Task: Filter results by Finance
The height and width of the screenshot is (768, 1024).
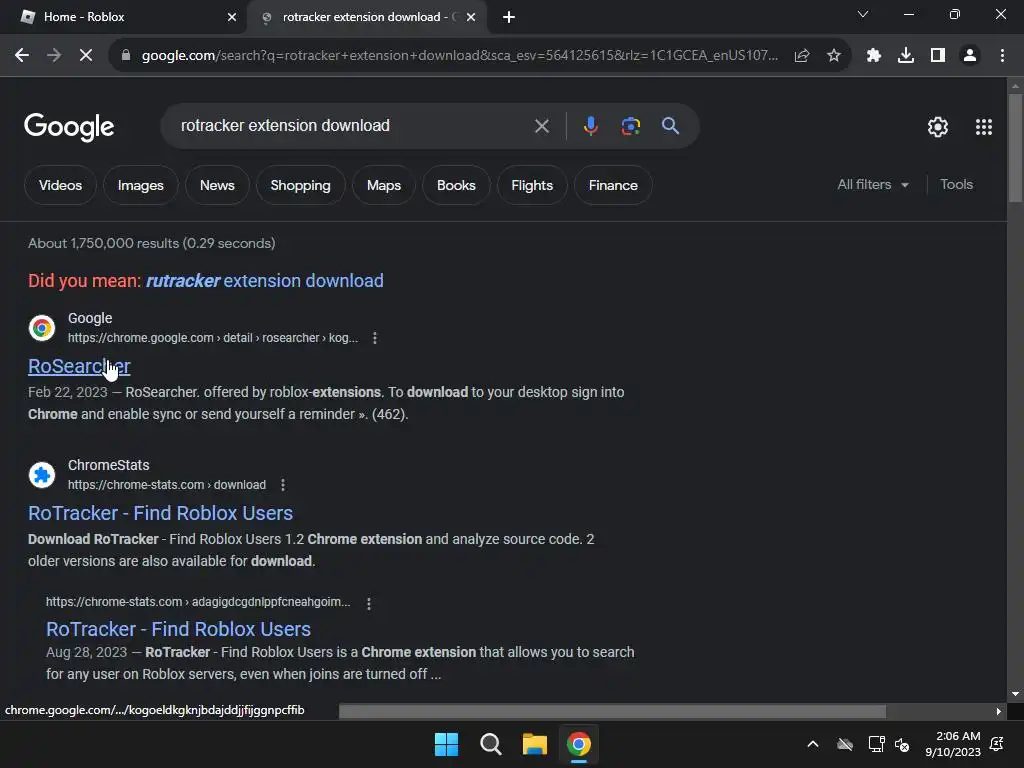Action: click(613, 185)
